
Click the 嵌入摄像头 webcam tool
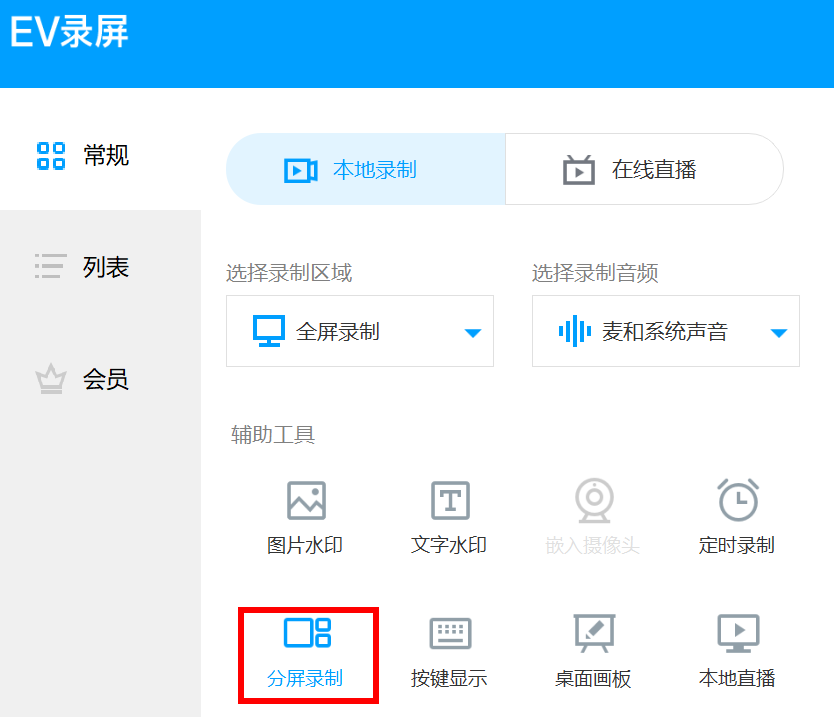coord(593,518)
